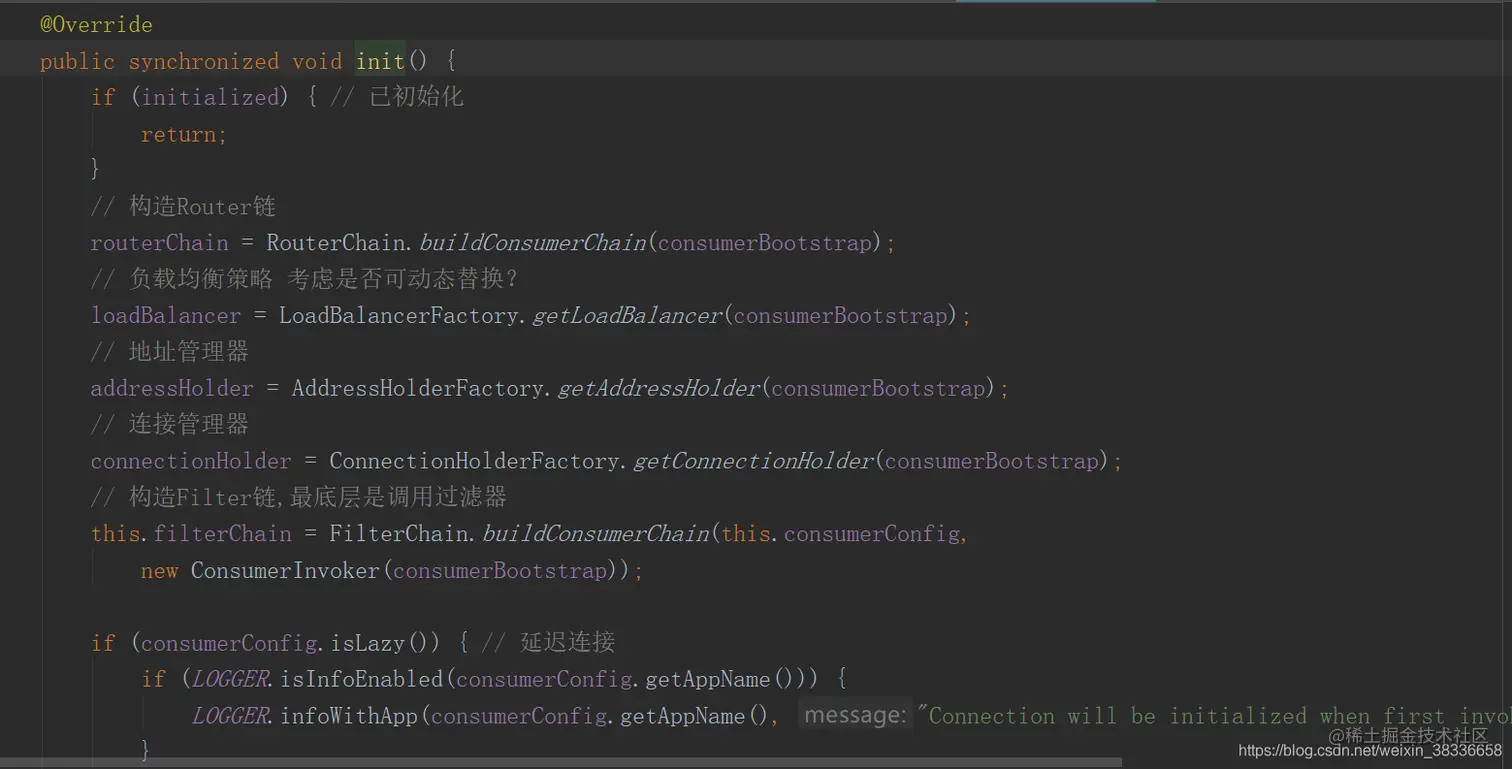Click the 已初始化 comment

[x=397, y=97]
